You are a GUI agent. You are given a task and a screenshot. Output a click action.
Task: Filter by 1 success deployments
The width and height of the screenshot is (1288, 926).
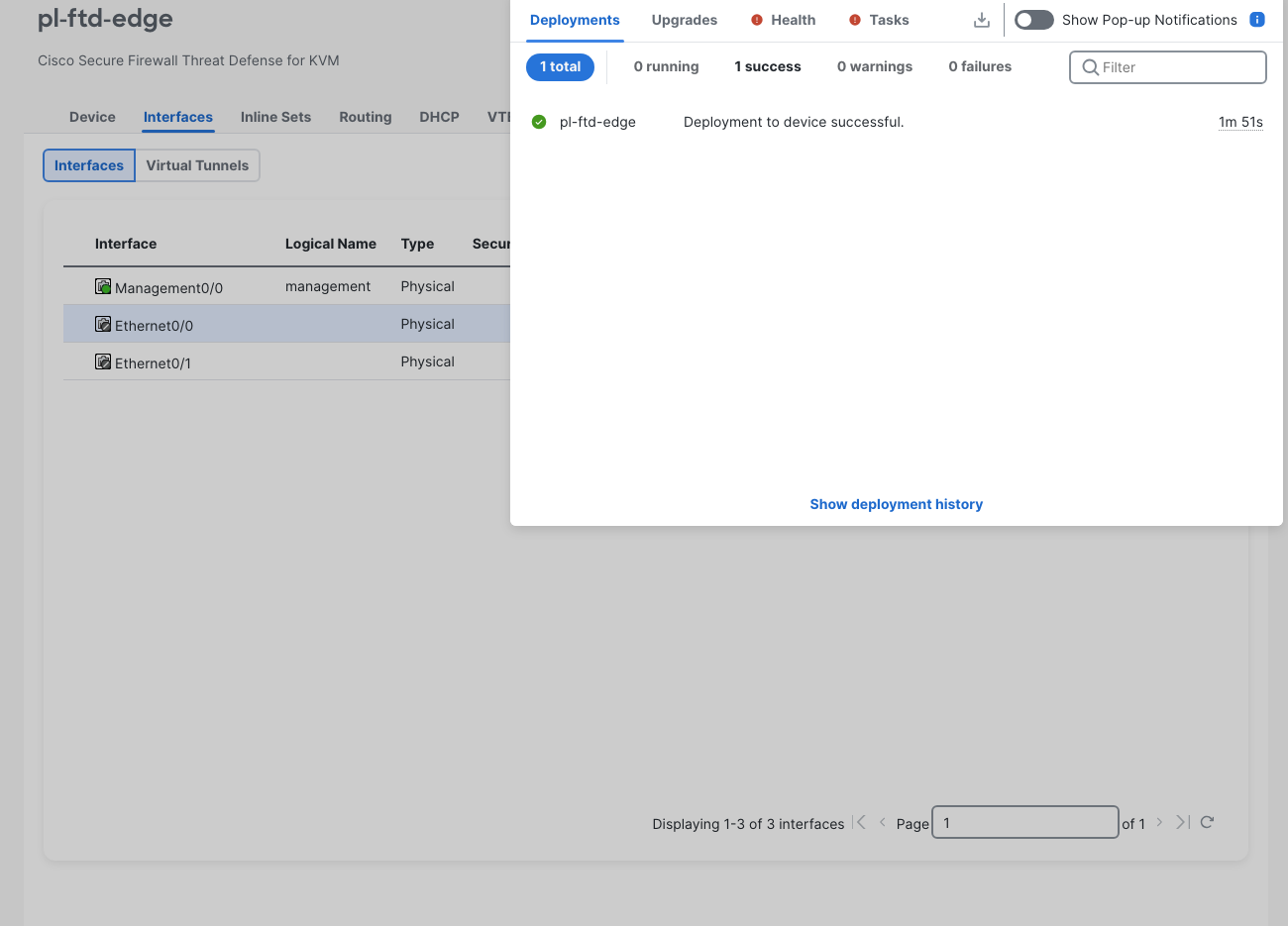(768, 66)
